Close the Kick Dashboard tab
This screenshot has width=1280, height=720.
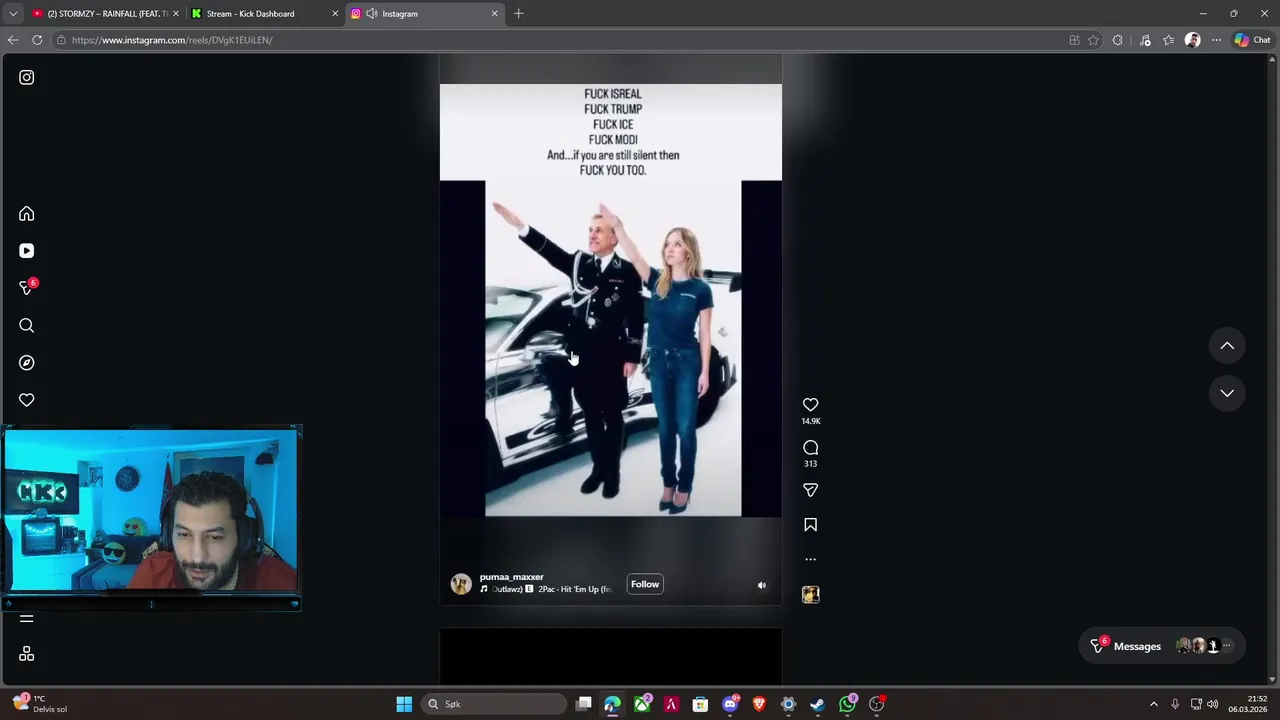(x=335, y=14)
